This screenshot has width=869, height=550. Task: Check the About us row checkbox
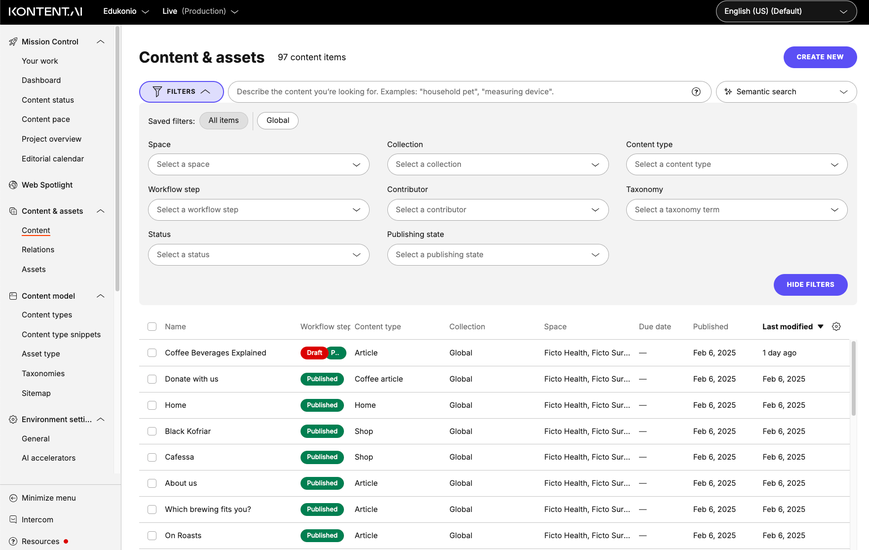pyautogui.click(x=152, y=483)
